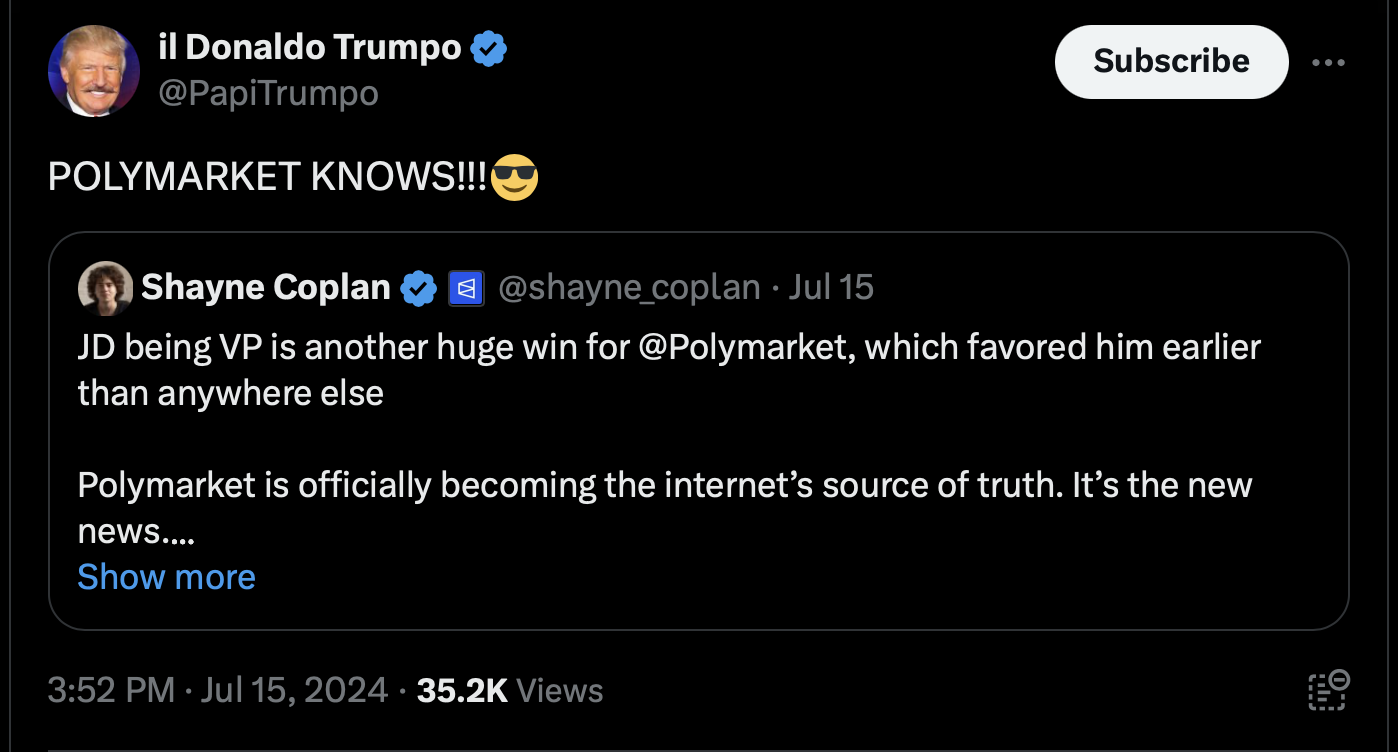
Task: Open Shayne Coplan's display name link
Action: pos(266,287)
